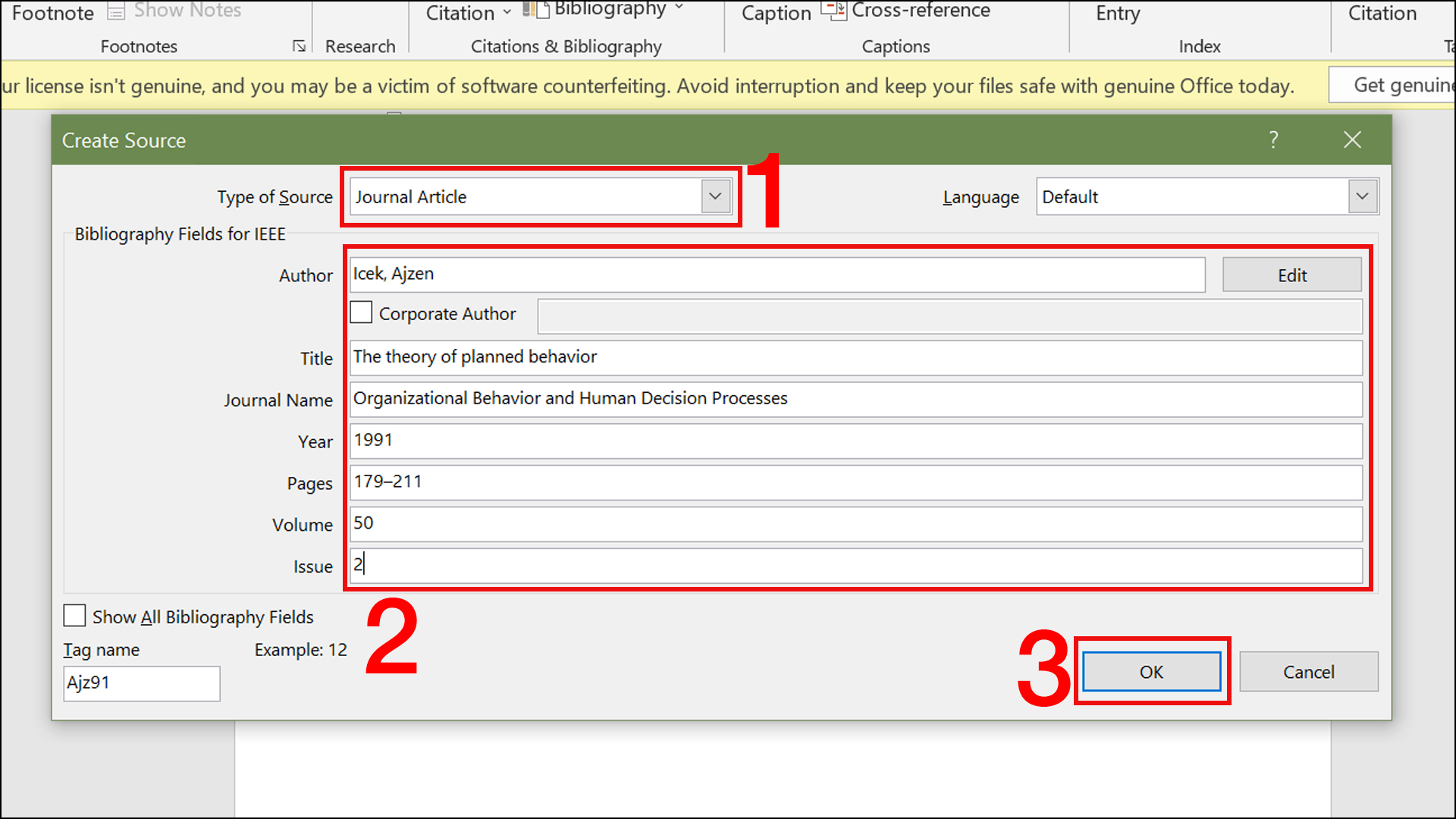Click the Journal Name text field
Image resolution: width=1456 pixels, height=819 pixels.
point(855,399)
